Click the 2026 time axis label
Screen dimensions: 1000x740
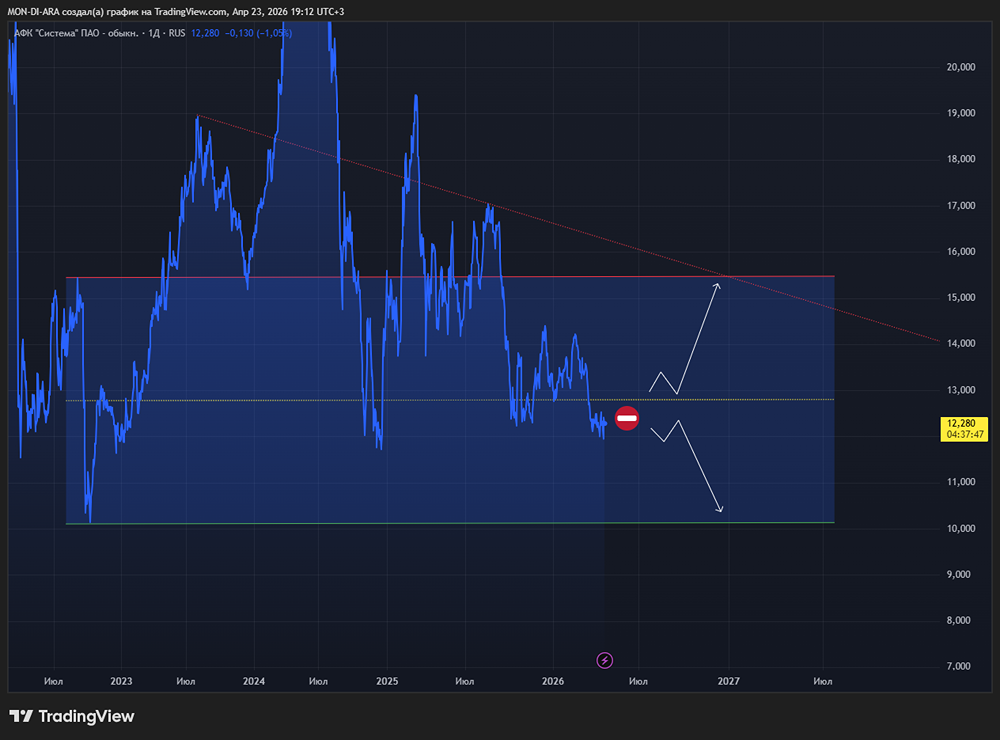pos(553,681)
